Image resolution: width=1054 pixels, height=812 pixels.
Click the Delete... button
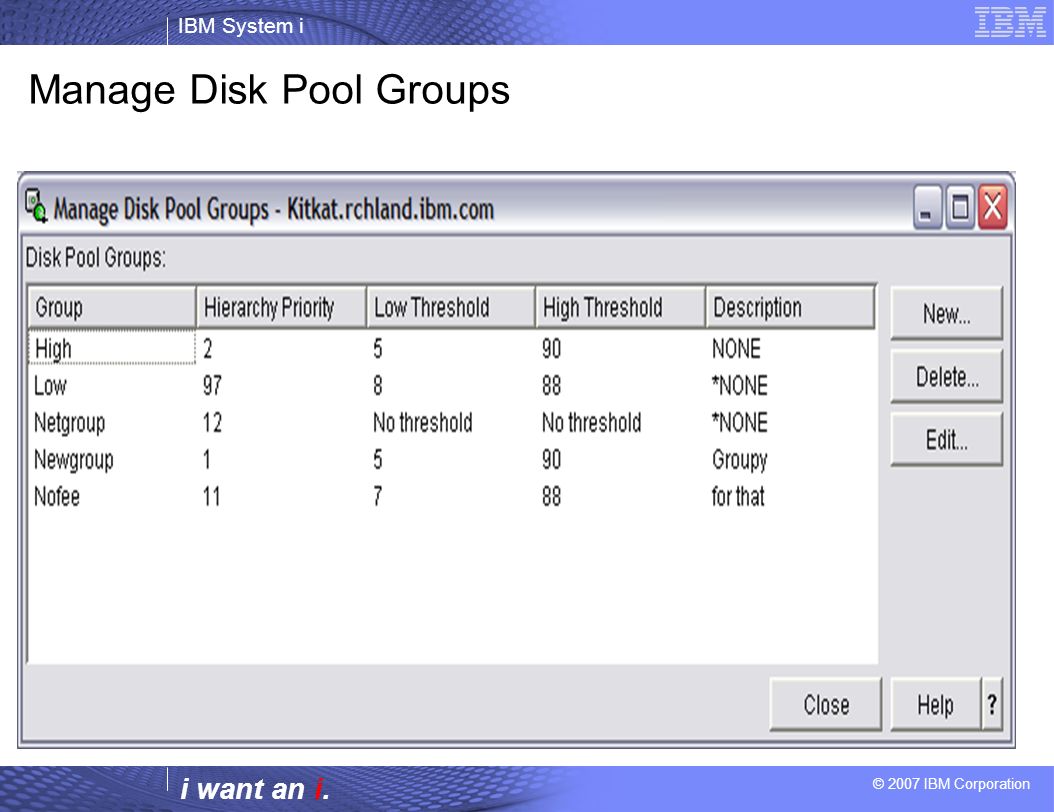(946, 376)
